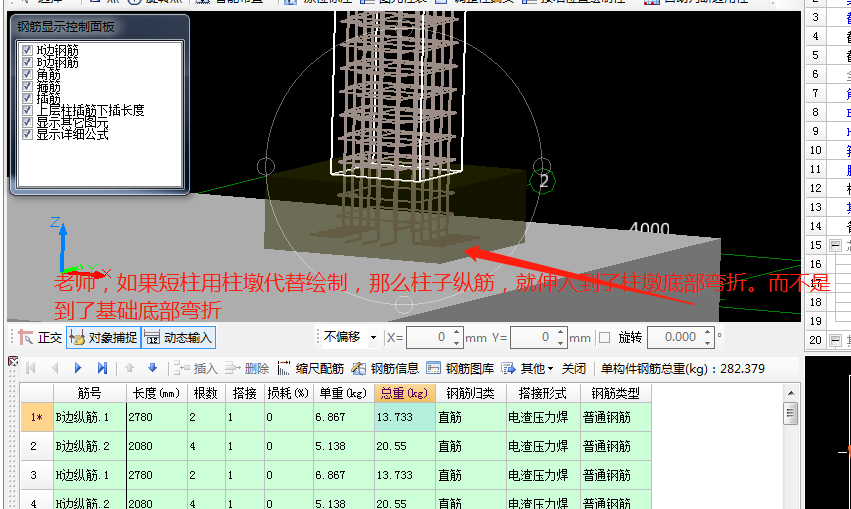Image resolution: width=851 pixels, height=509 pixels.
Task: Increase Y offset with up spinner
Action: click(561, 332)
